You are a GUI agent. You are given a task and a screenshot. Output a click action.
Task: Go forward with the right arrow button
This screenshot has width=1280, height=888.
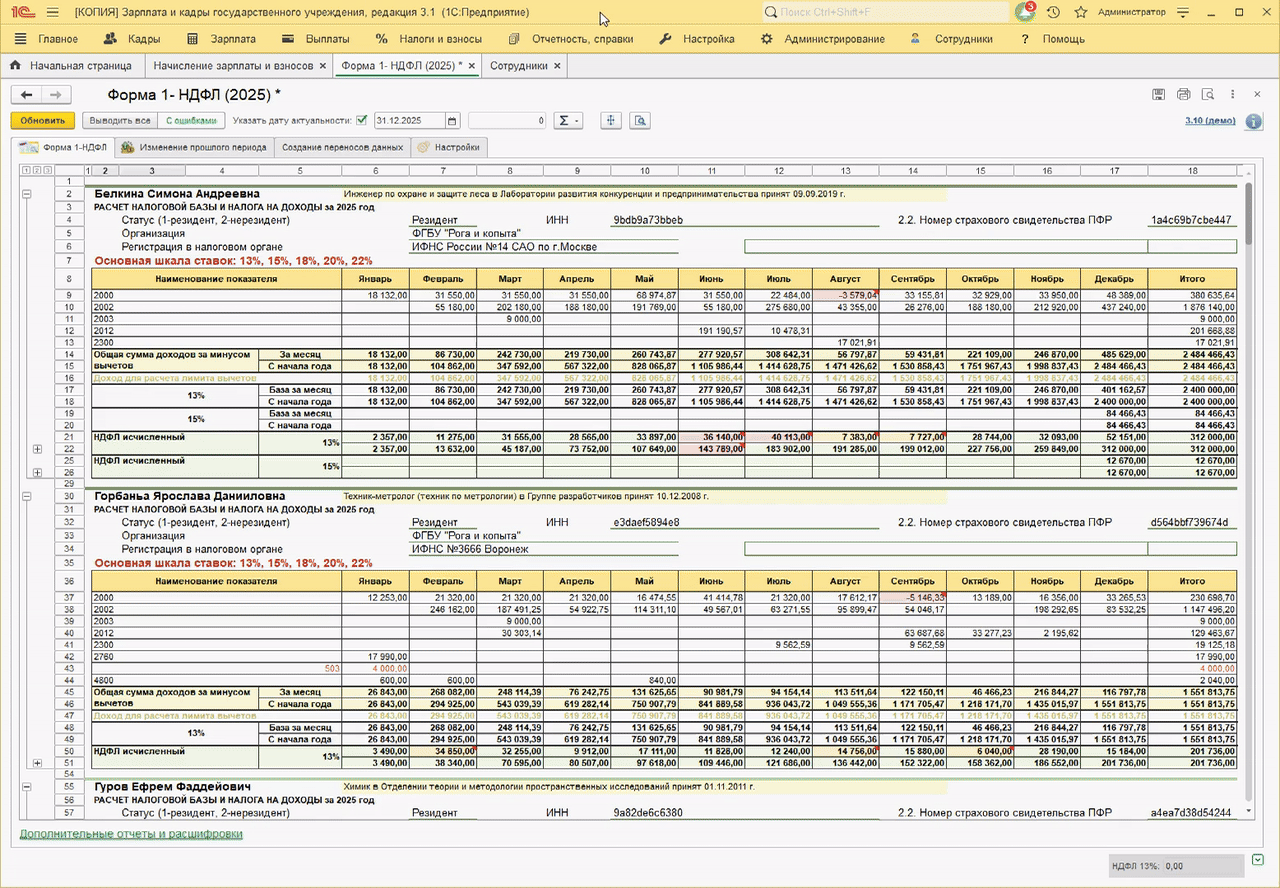pos(57,94)
